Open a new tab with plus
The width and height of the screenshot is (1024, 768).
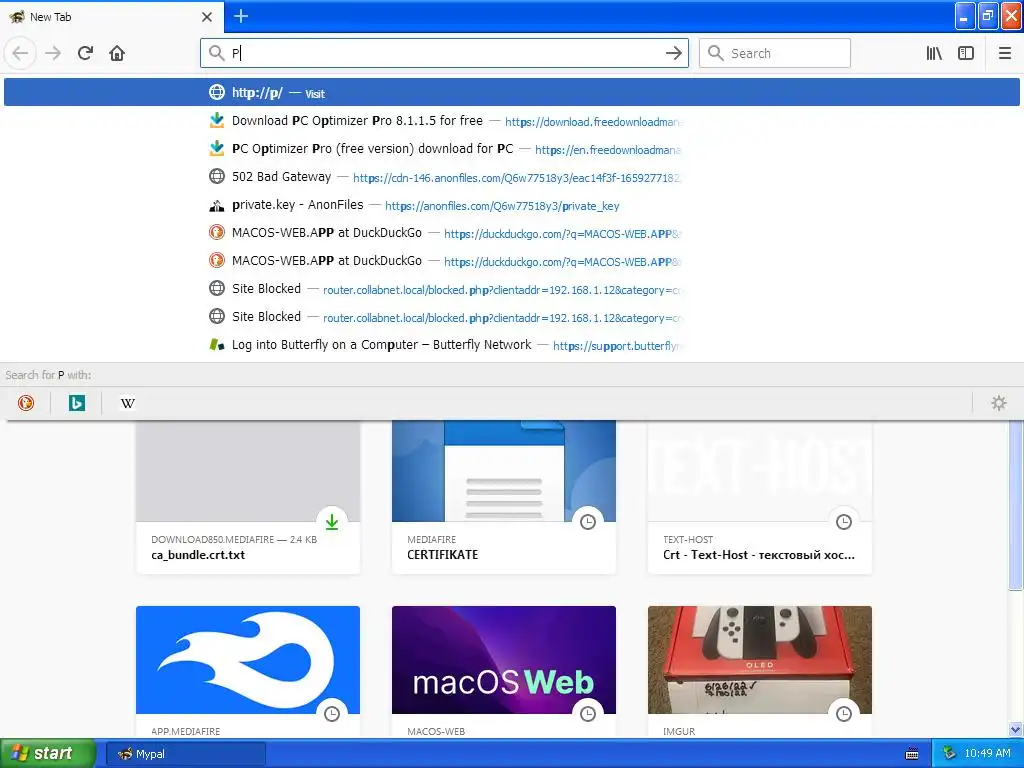pyautogui.click(x=241, y=16)
